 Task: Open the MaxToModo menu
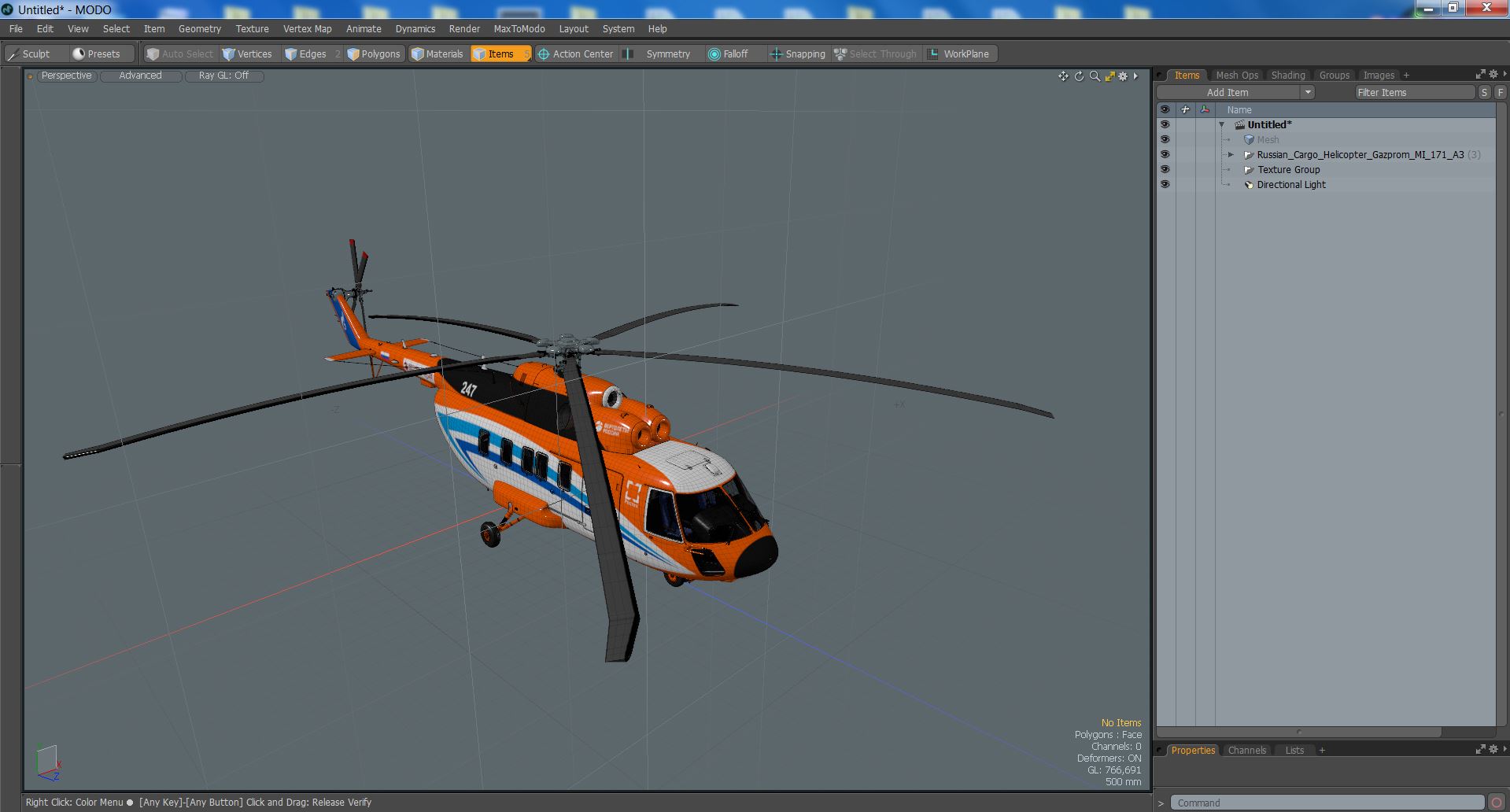pyautogui.click(x=519, y=28)
